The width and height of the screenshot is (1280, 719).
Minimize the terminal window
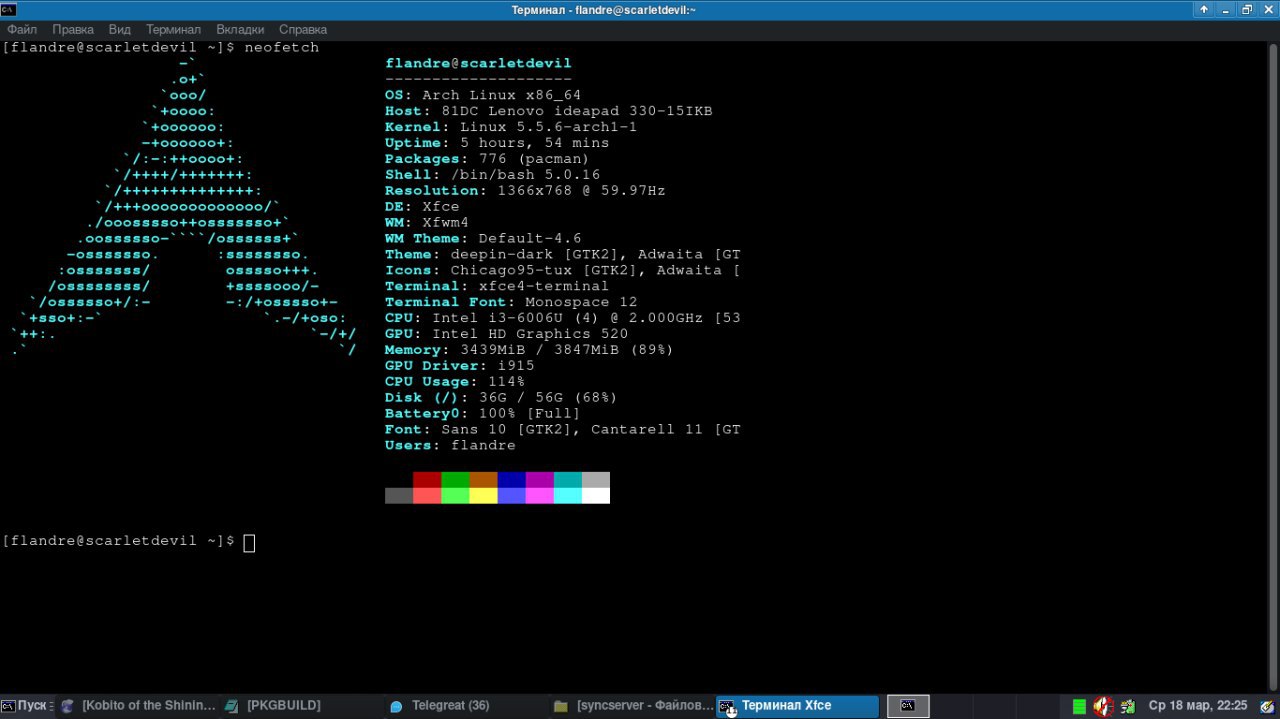[x=1226, y=9]
